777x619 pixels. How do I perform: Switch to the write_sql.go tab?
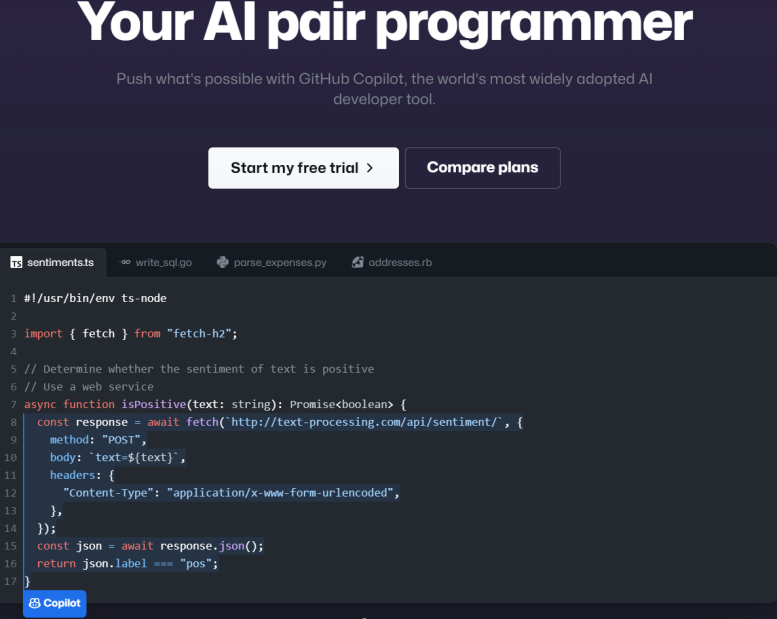click(x=156, y=263)
